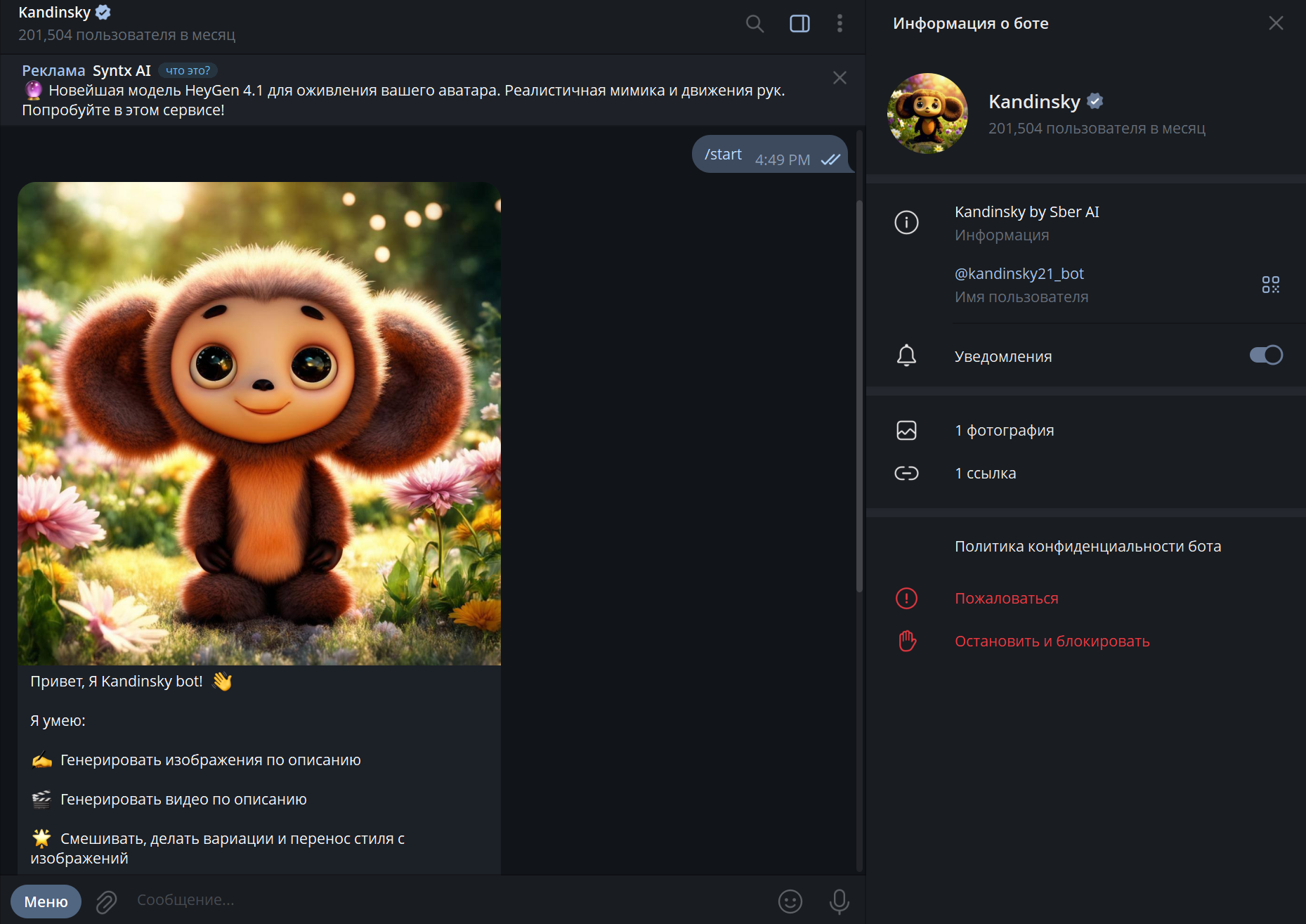This screenshot has height=924, width=1306.
Task: Click Пожаловаться to report the bot
Action: [1006, 598]
